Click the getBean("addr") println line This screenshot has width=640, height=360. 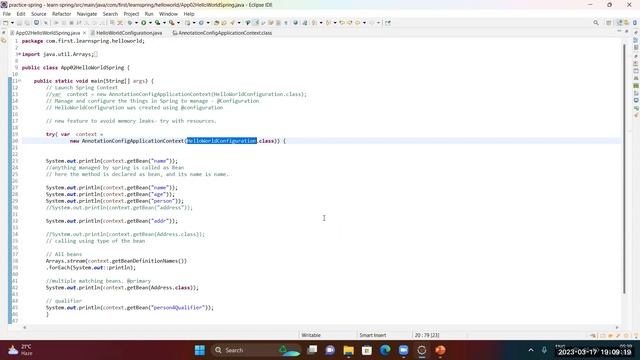(112, 221)
